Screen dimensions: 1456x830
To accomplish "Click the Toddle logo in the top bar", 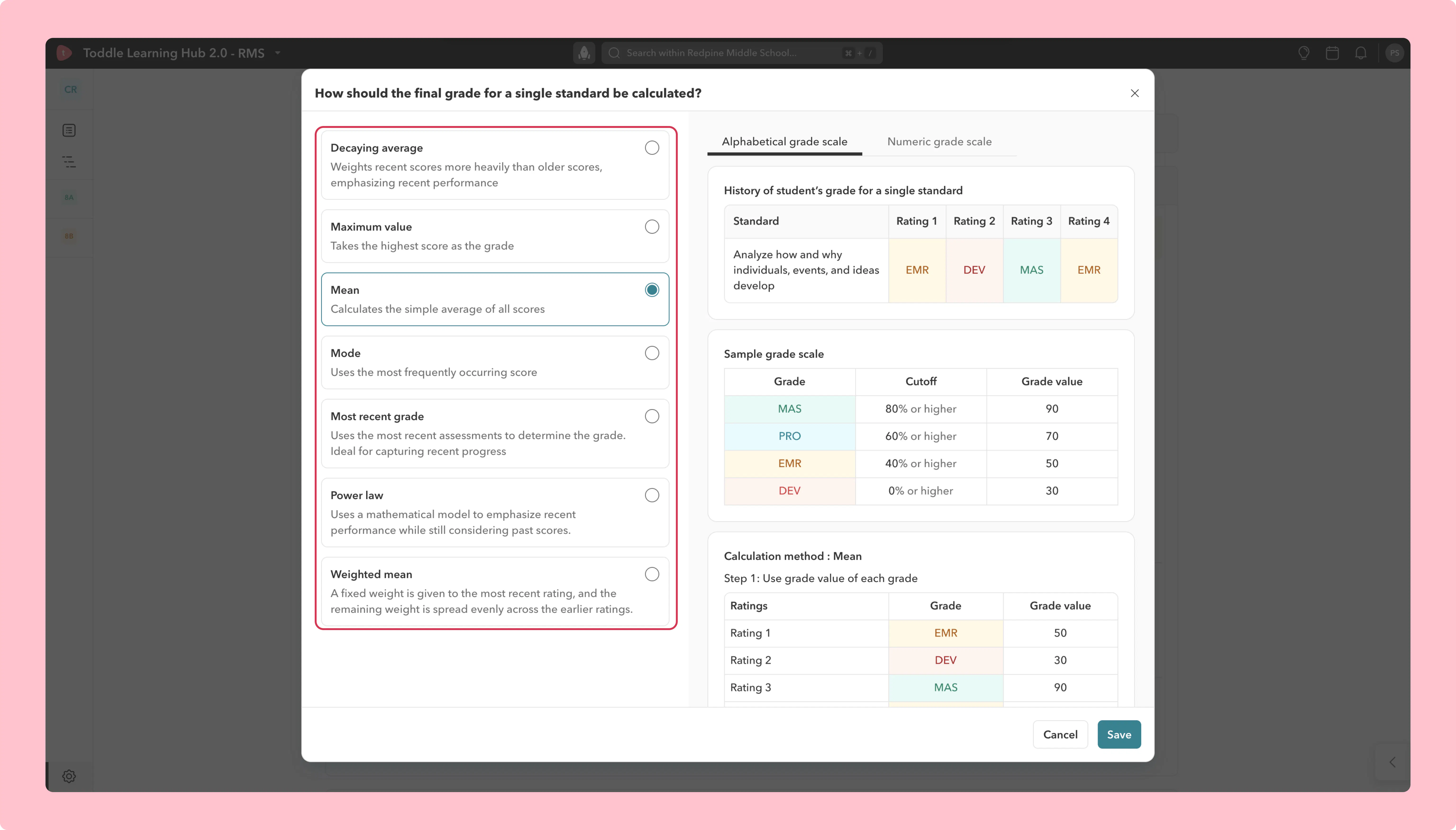I will (64, 53).
